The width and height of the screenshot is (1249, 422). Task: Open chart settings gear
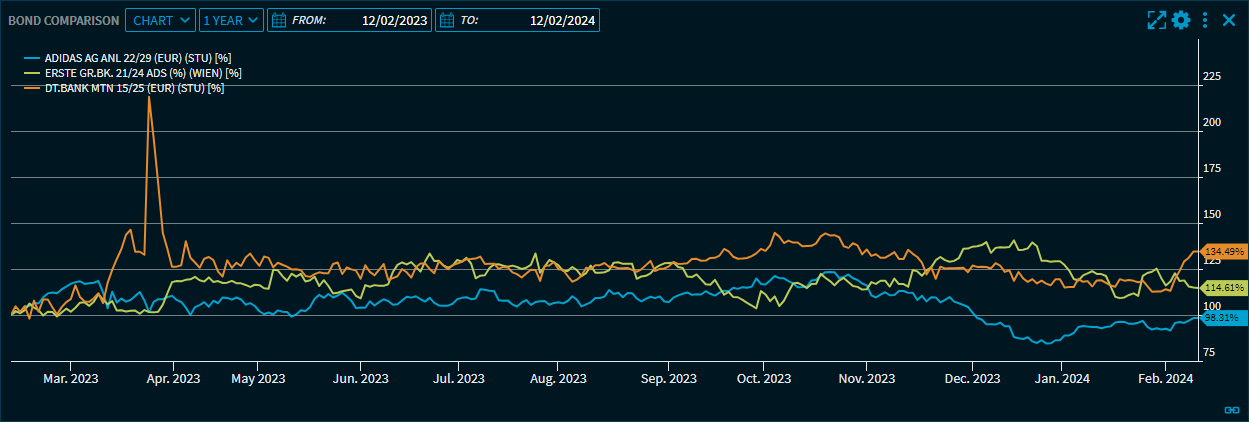(1181, 20)
